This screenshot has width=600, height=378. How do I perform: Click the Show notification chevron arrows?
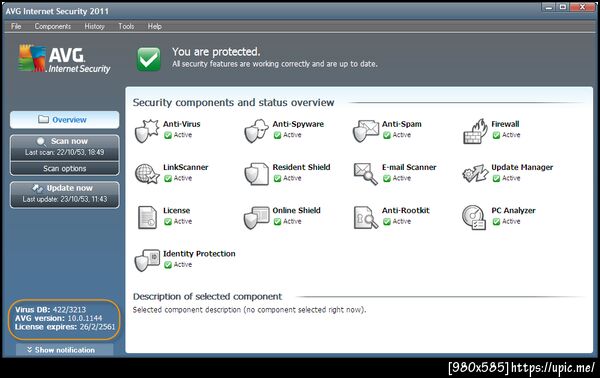[x=29, y=350]
